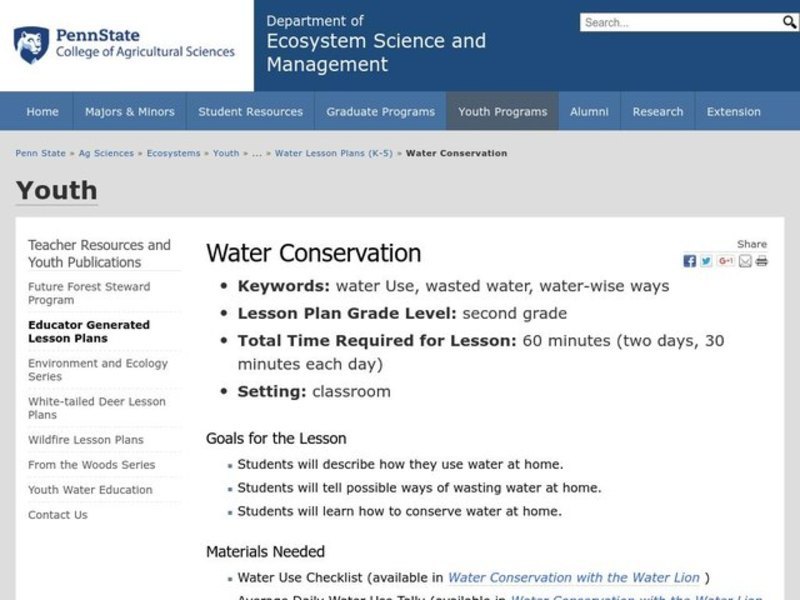Image resolution: width=800 pixels, height=600 pixels.
Task: Select Educator Generated Lesson Plans in sidebar
Action: [89, 331]
